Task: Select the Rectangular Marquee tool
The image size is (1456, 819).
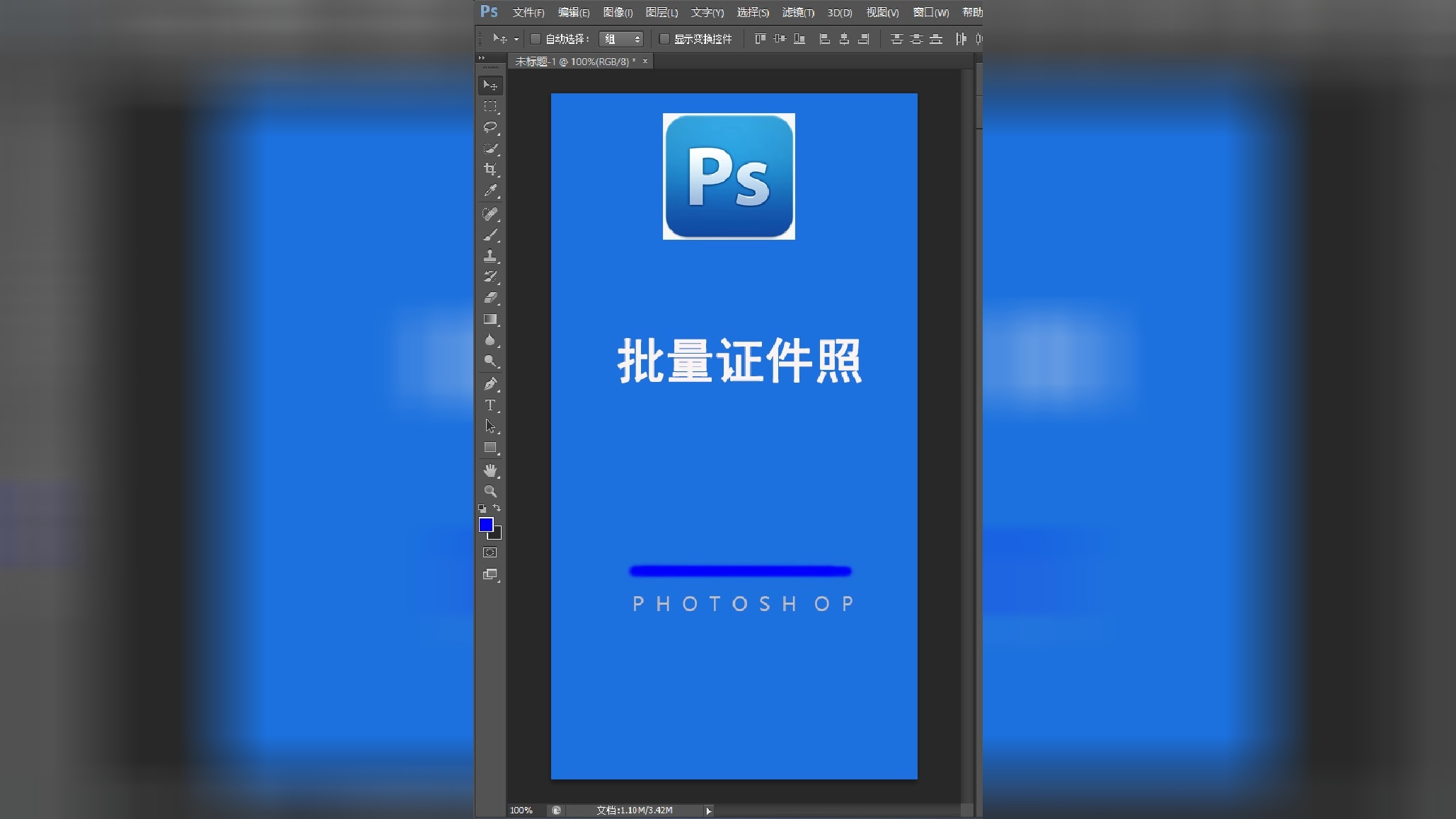Action: [x=490, y=106]
